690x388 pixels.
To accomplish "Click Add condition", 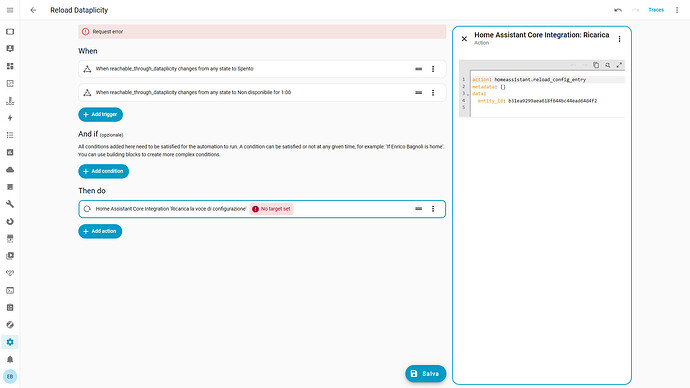I will coord(103,171).
